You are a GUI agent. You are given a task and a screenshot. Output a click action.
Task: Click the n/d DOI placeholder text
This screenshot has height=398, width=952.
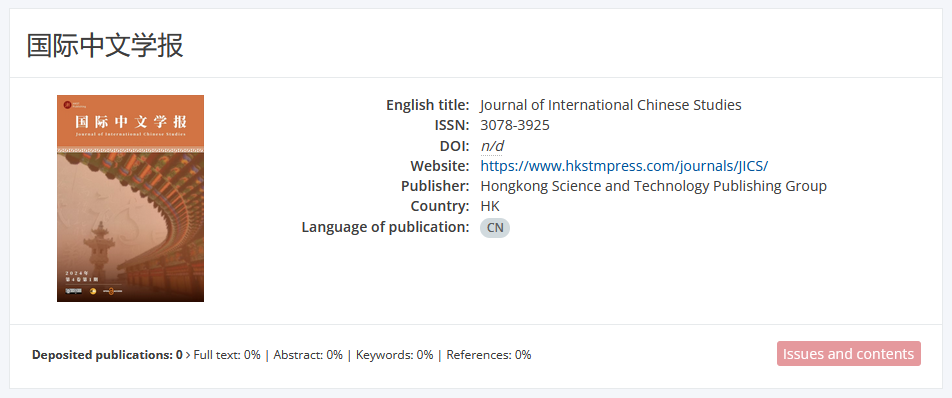click(492, 146)
